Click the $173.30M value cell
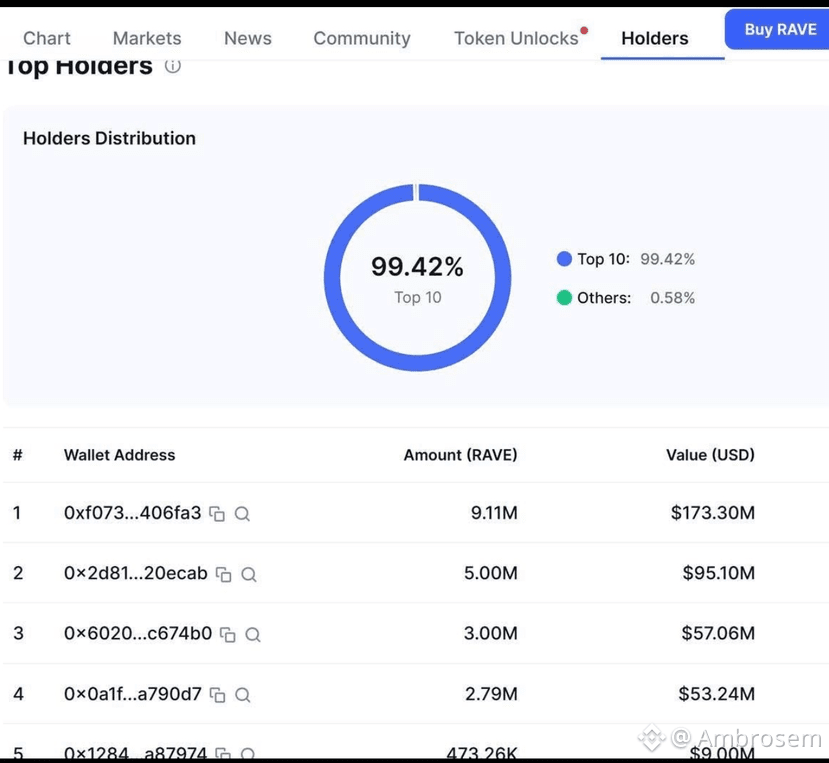The width and height of the screenshot is (829, 763). (x=713, y=512)
